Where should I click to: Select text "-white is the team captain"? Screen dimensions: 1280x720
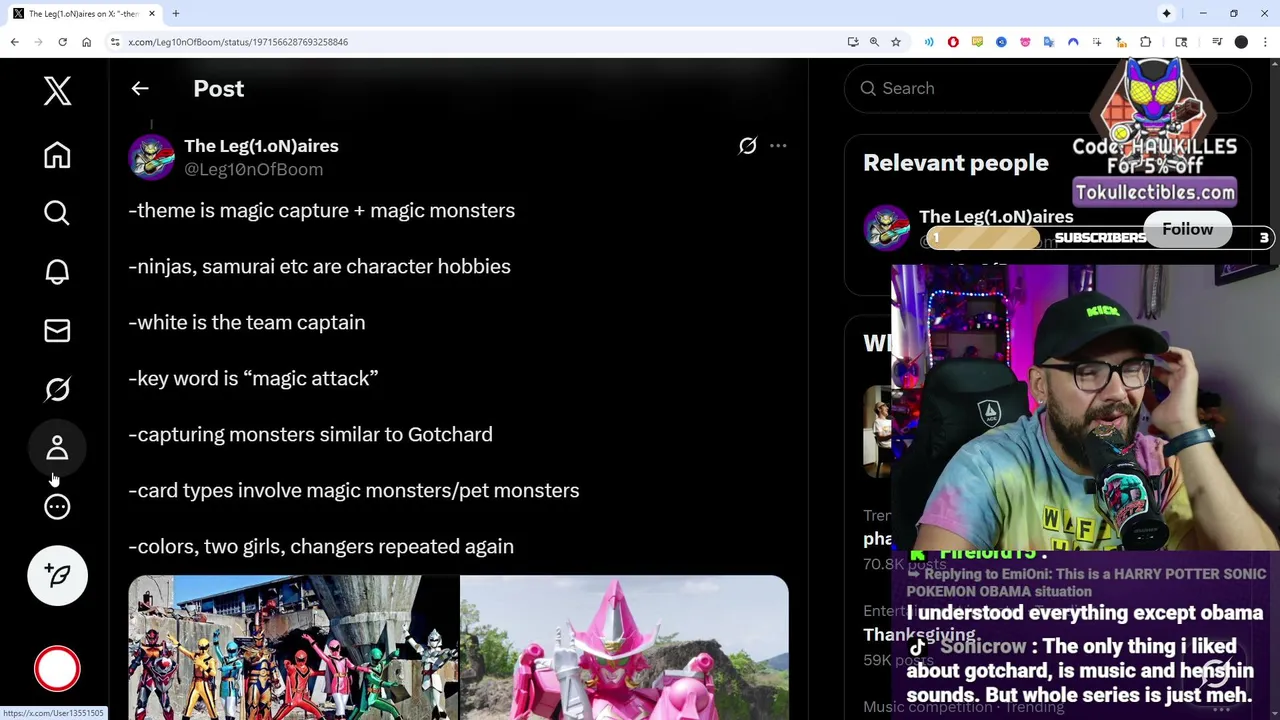(247, 322)
